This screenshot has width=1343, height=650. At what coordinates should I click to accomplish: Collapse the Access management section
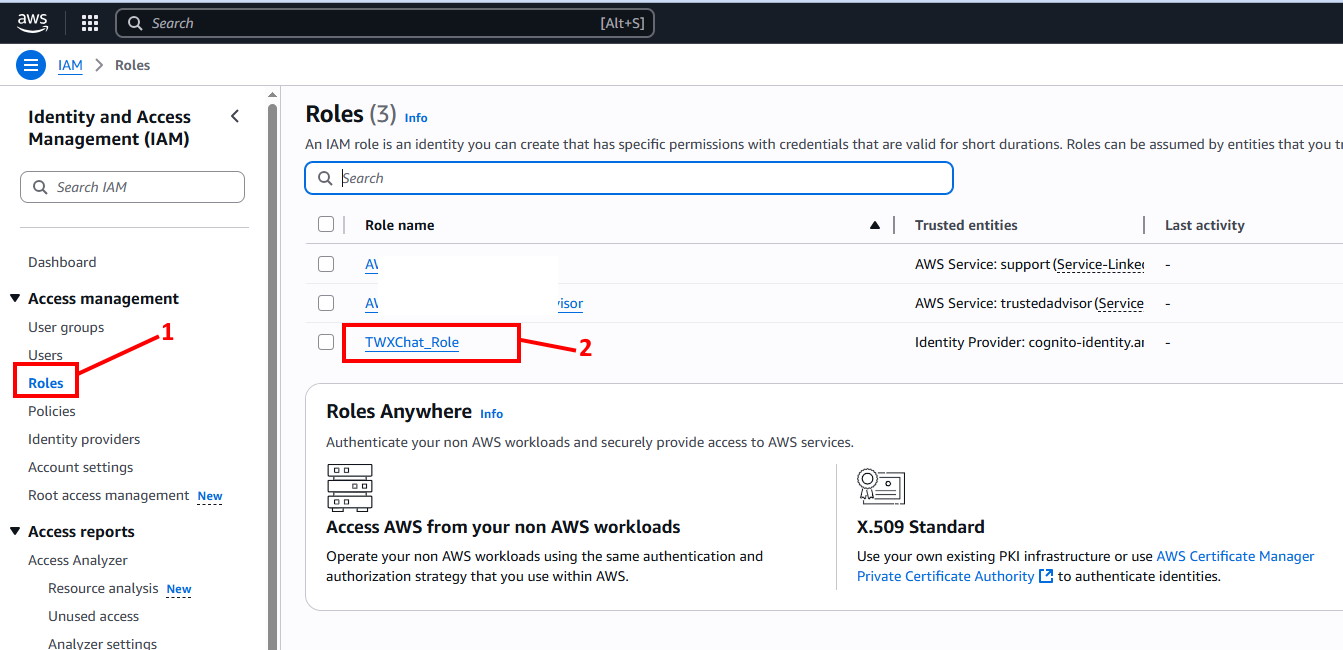(15, 299)
